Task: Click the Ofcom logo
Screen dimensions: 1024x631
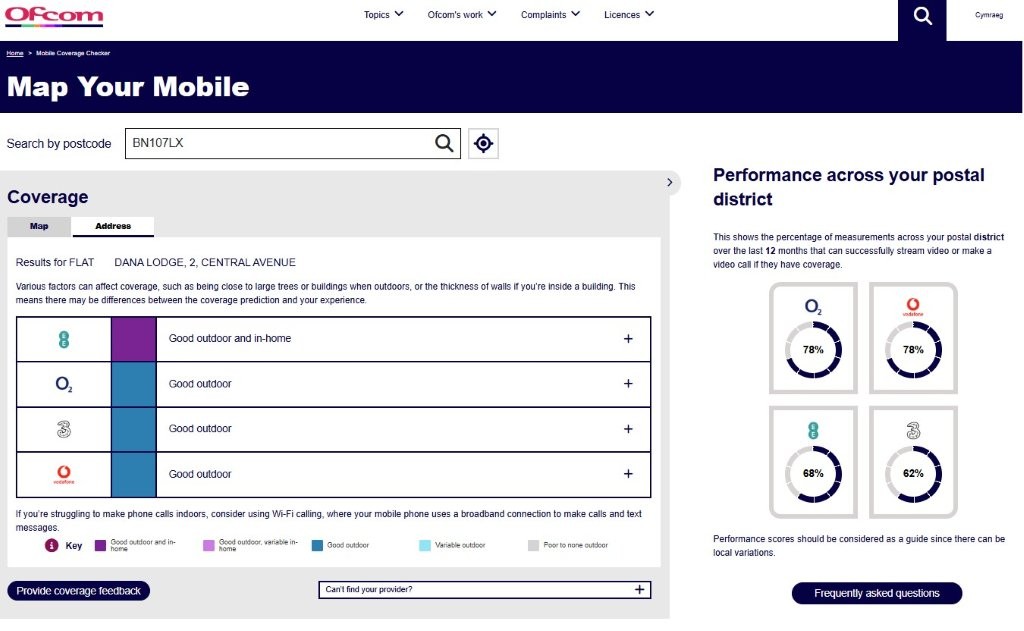Action: click(54, 15)
